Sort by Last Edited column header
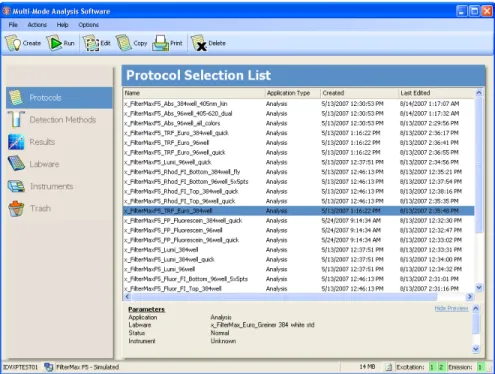Screen dimensions: 495x374 pyautogui.click(x=436, y=93)
